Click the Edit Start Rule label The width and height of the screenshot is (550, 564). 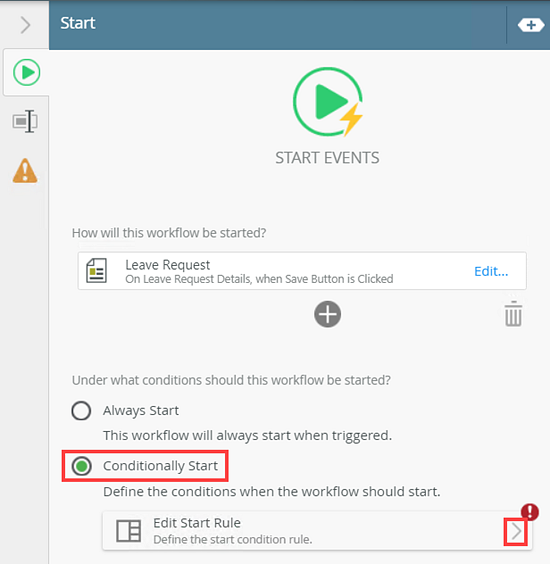[x=197, y=523]
